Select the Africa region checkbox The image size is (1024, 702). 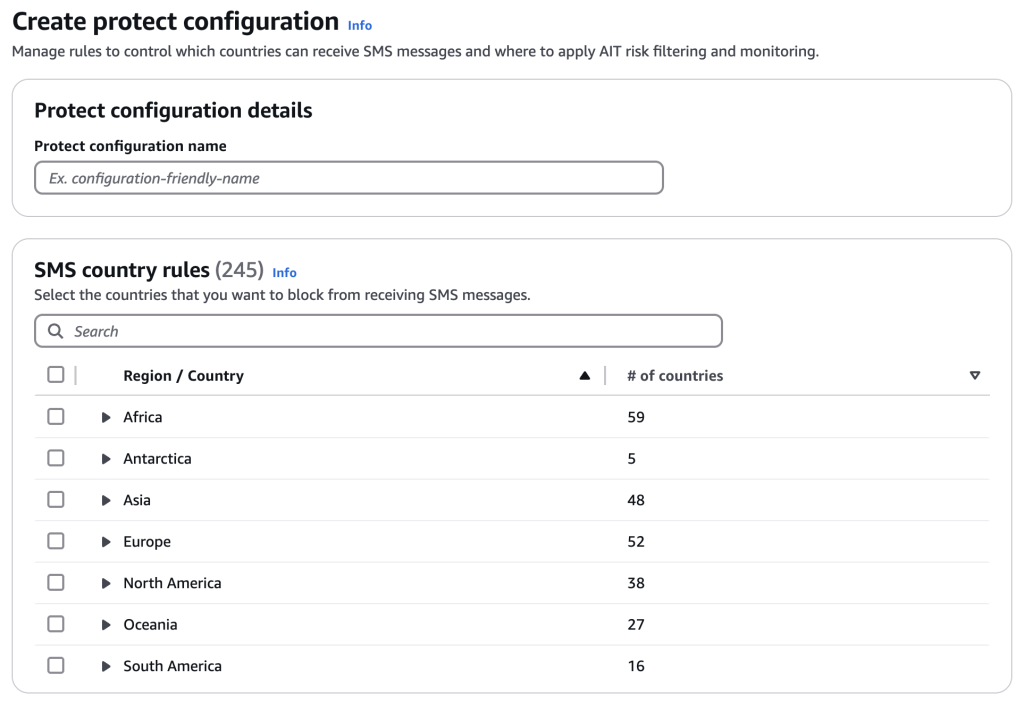pyautogui.click(x=56, y=417)
